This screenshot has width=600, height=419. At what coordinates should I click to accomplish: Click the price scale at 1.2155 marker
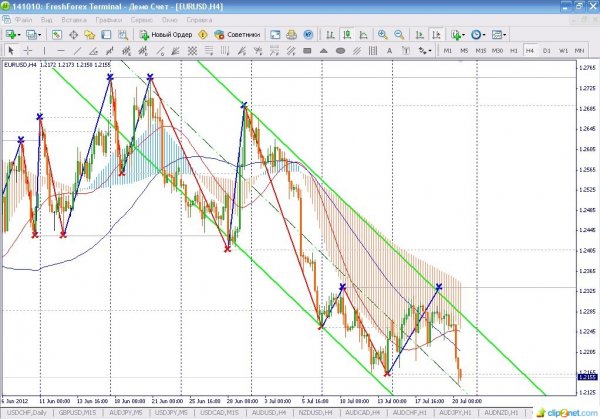tap(586, 378)
